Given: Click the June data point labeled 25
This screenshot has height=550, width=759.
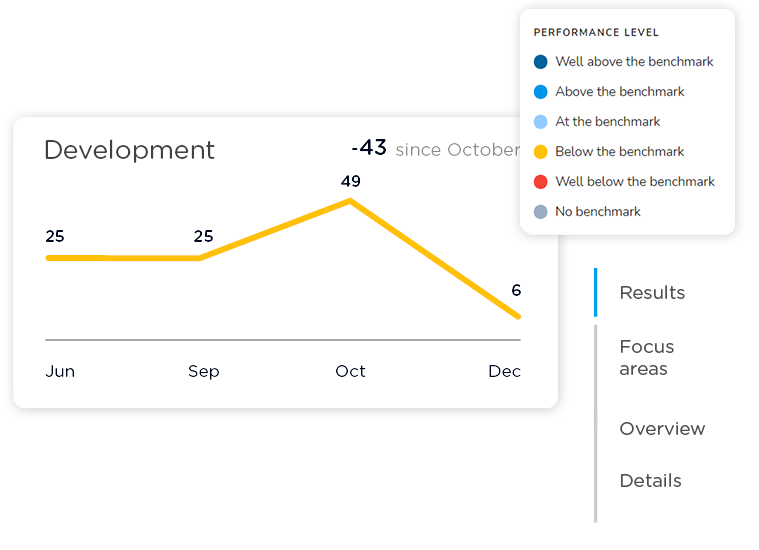Looking at the screenshot, I should point(50,258).
